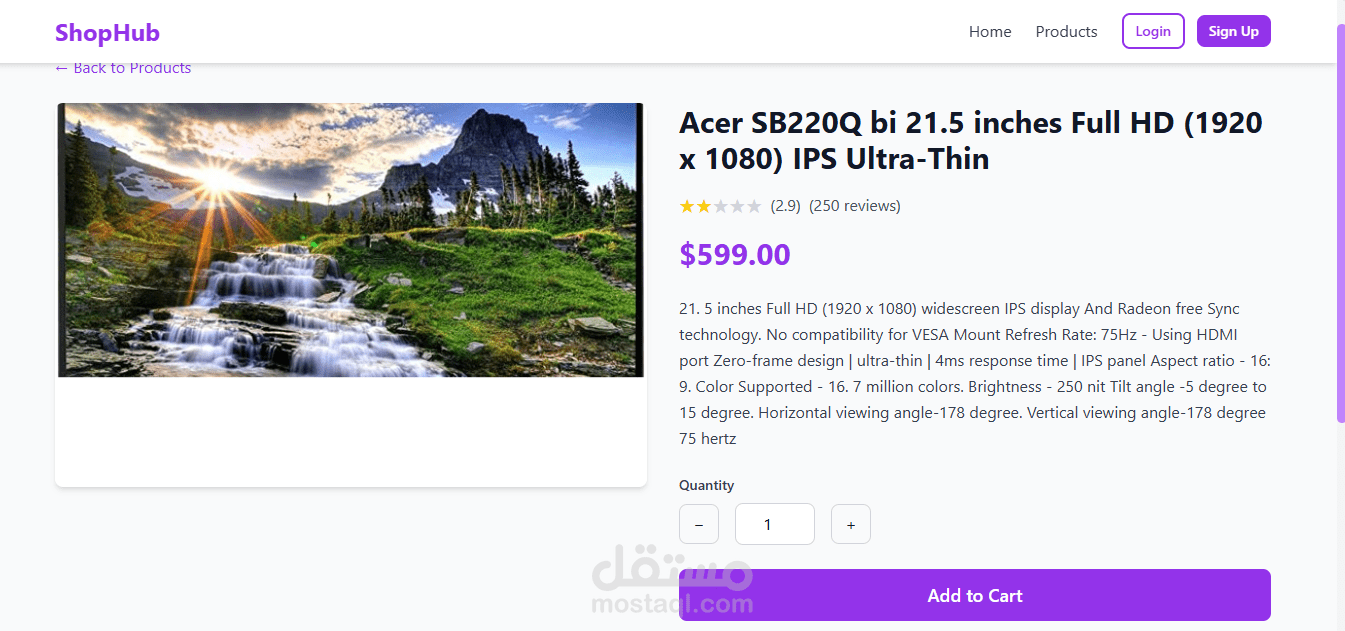Add the Acer monitor to cart
This screenshot has height=631, width=1345.
974,596
